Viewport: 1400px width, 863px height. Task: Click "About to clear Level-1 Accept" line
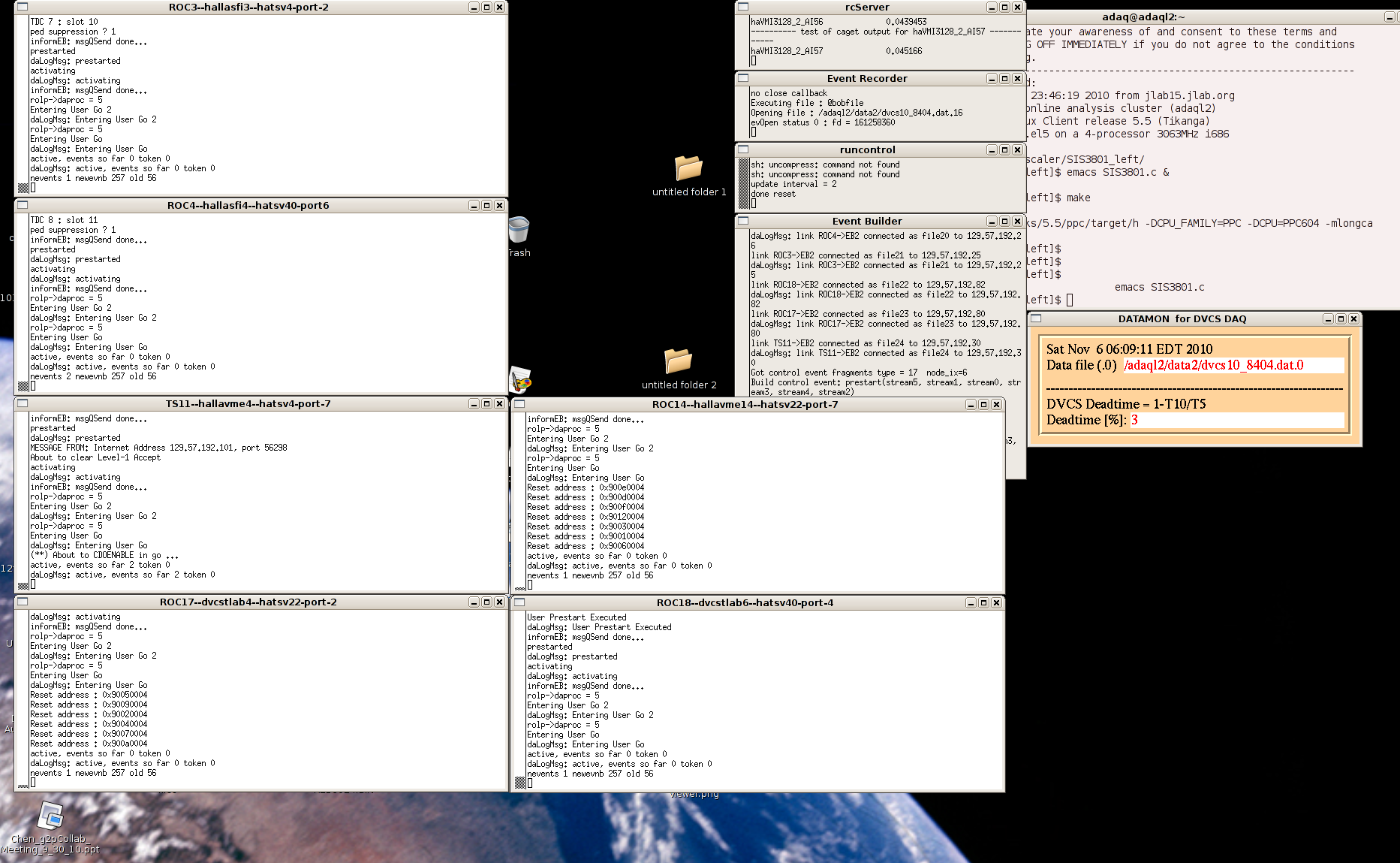click(95, 457)
